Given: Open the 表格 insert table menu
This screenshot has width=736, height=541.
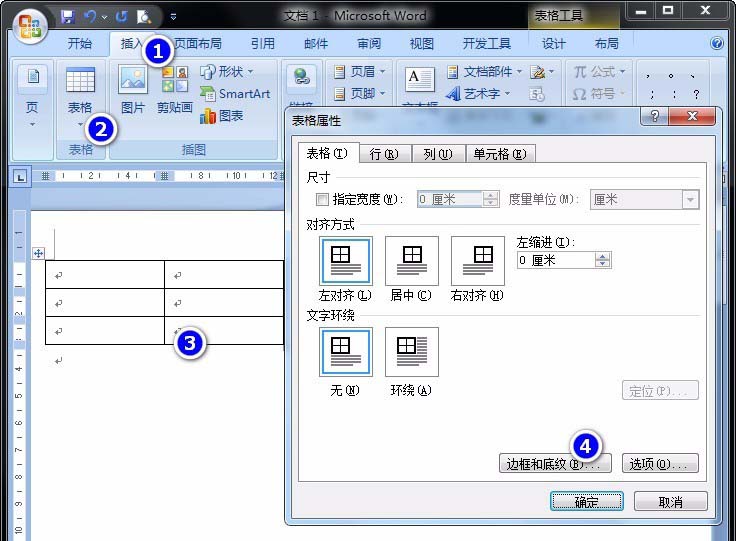Looking at the screenshot, I should pos(80,98).
